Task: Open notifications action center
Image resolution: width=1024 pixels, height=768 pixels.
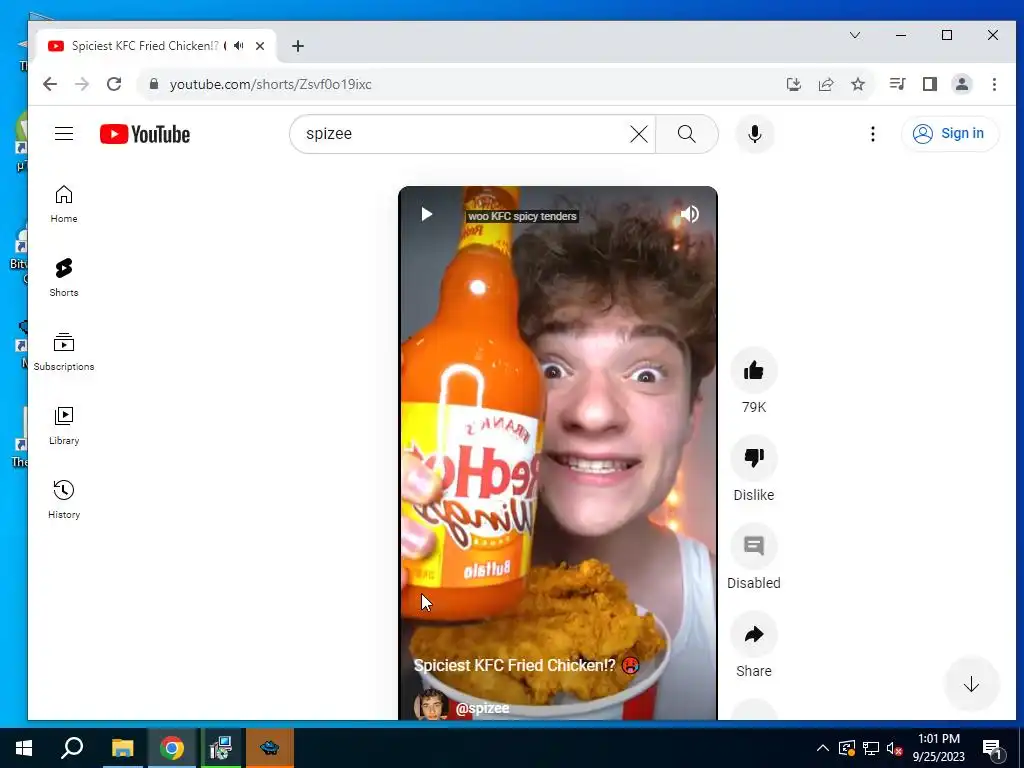Action: [992, 749]
